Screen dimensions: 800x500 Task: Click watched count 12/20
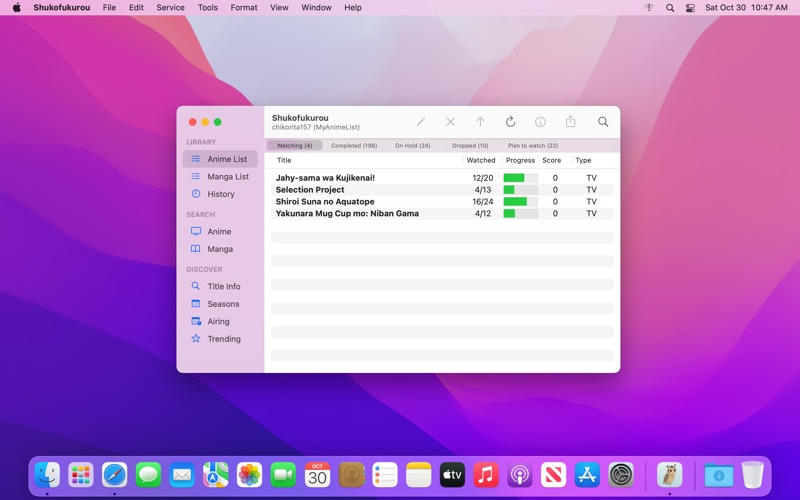pyautogui.click(x=483, y=178)
